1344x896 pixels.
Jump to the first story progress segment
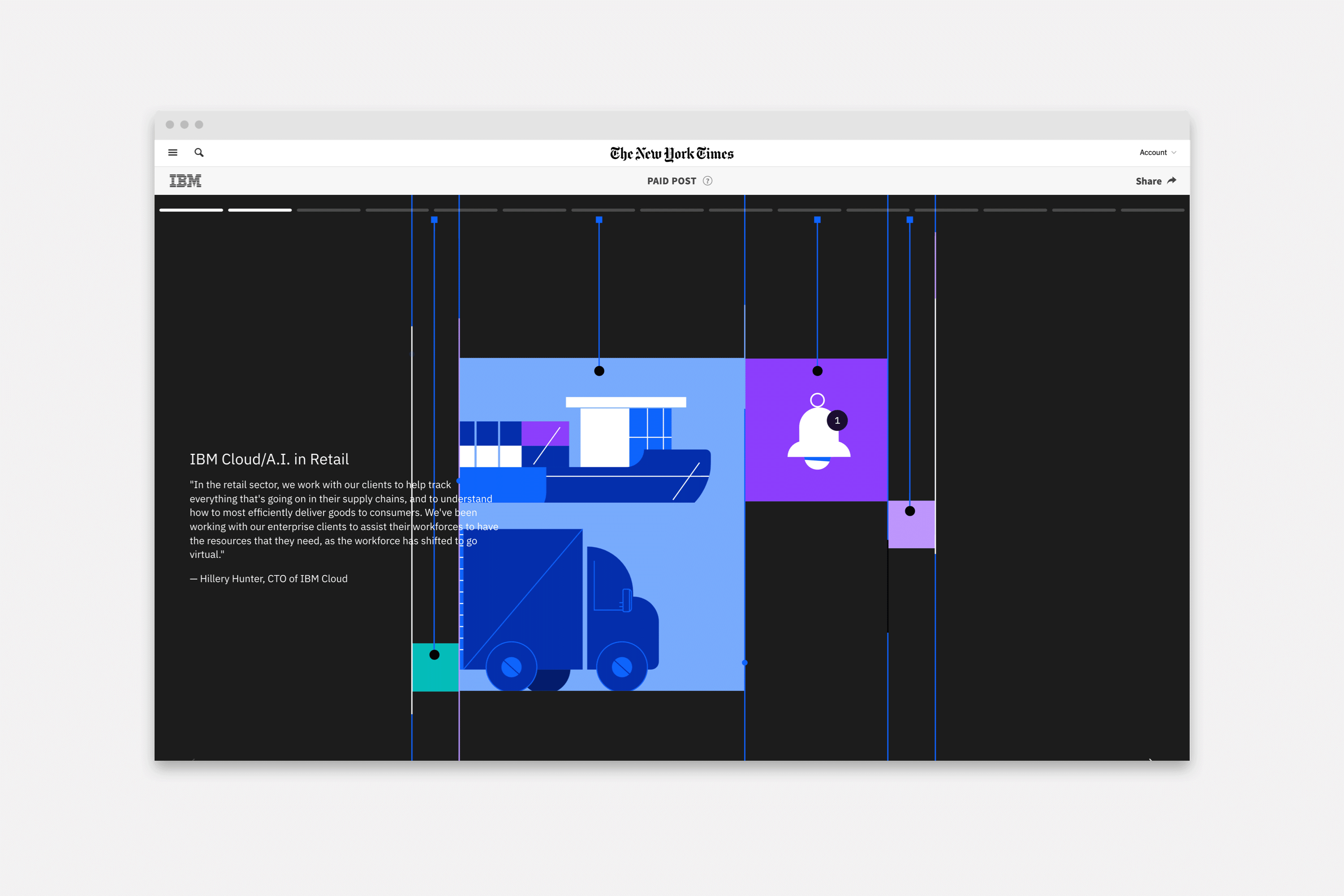point(191,210)
